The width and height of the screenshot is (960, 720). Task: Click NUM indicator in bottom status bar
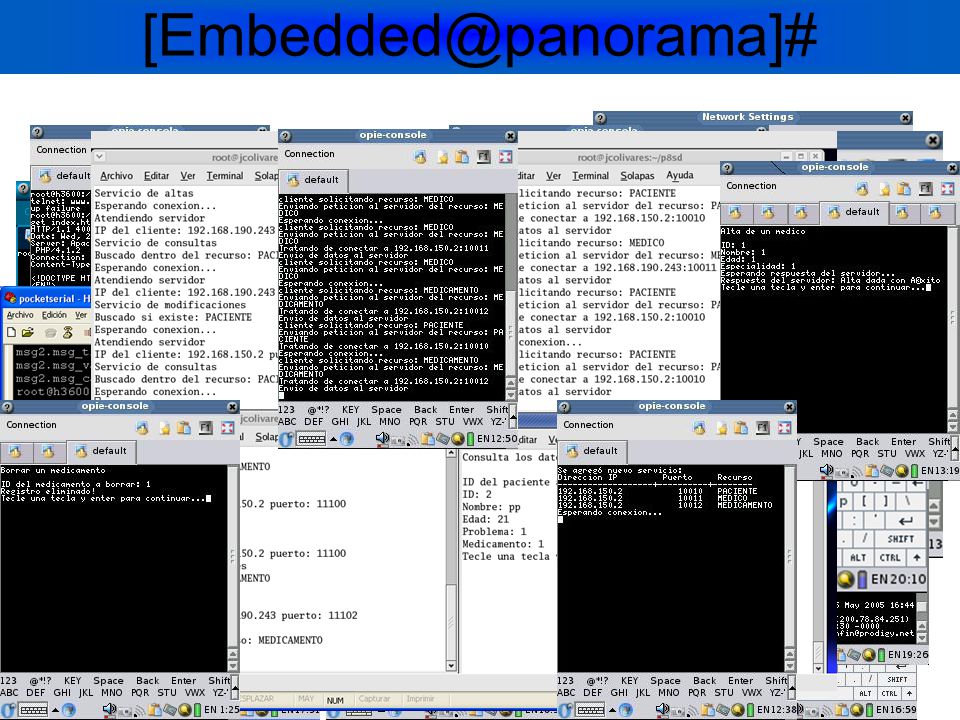(x=335, y=700)
